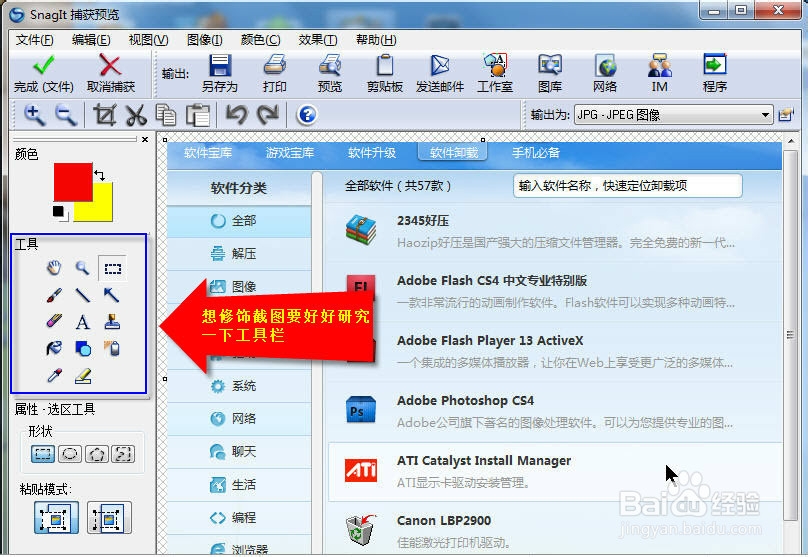Select the Arrow tool in Tools panel
Viewport: 808px width, 557px height.
112,295
